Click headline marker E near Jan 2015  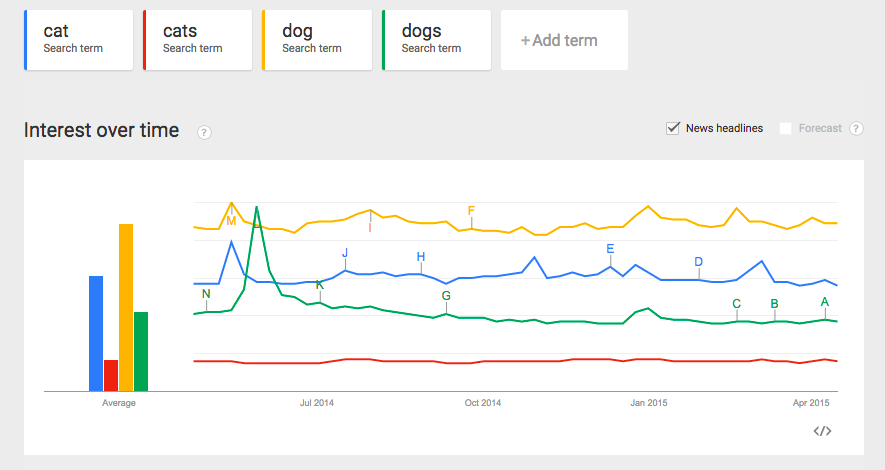[610, 249]
